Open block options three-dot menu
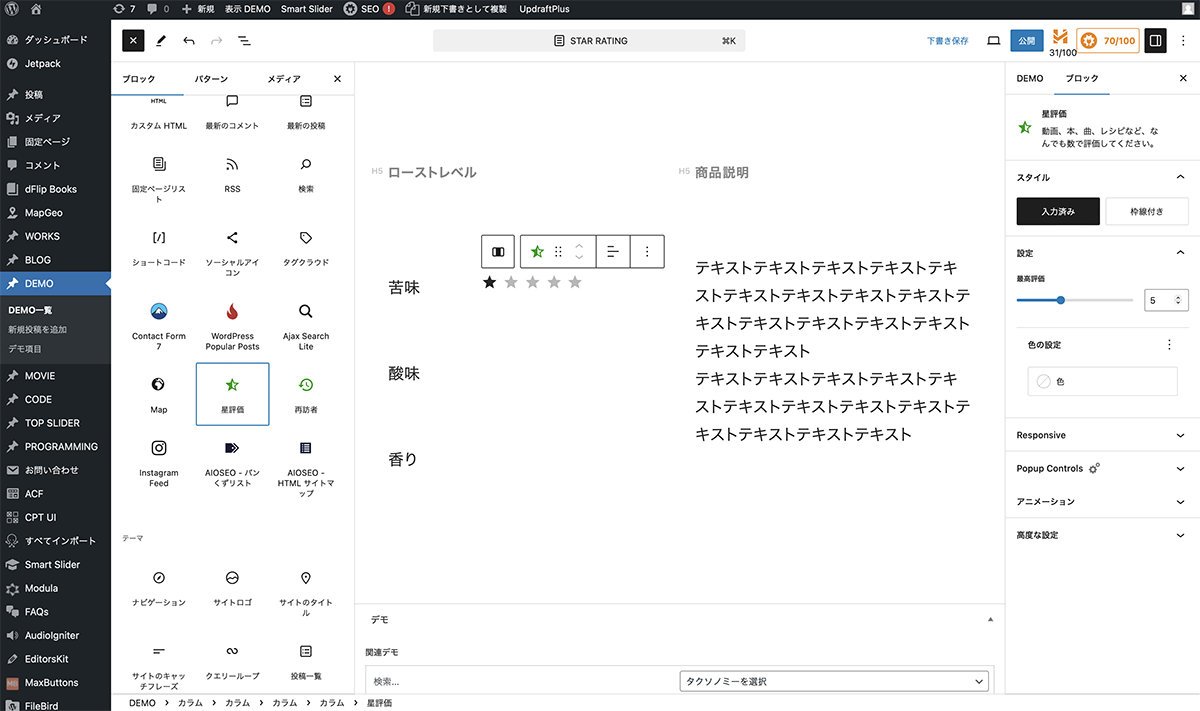The image size is (1200, 711). click(647, 252)
